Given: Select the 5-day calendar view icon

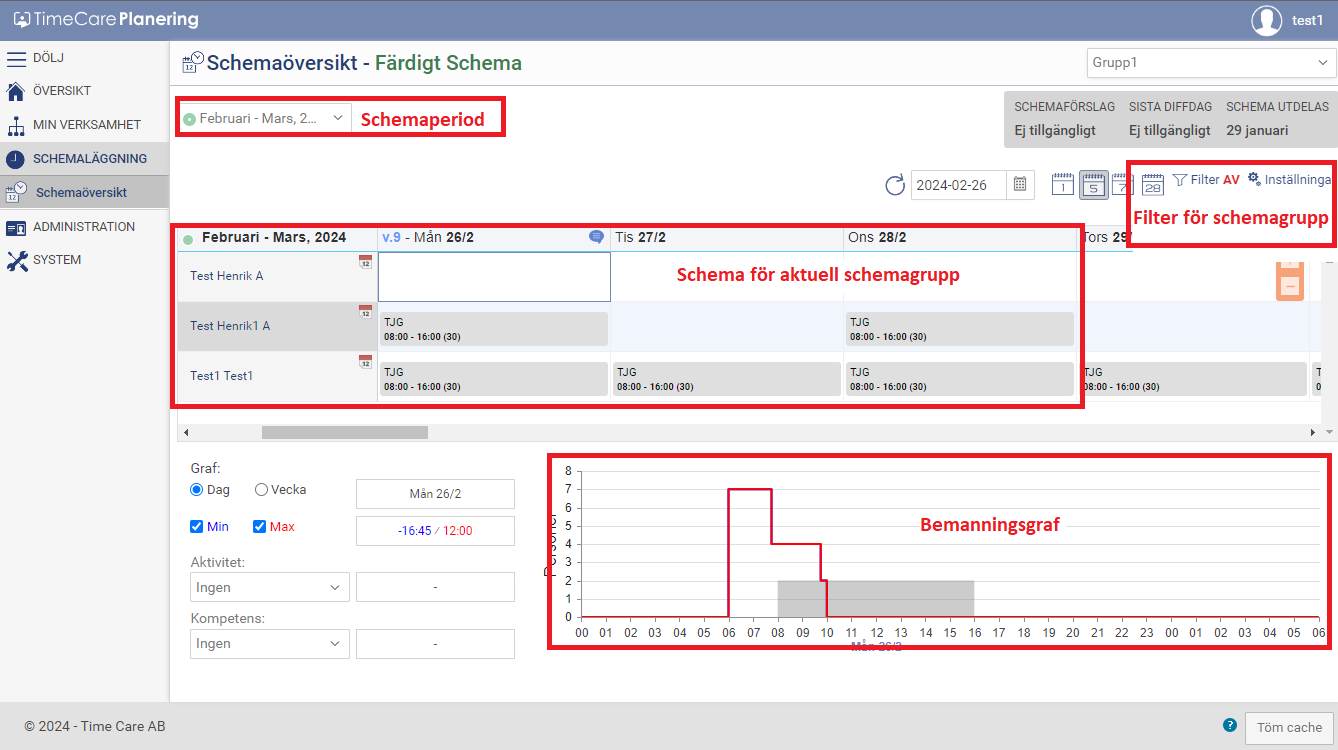Looking at the screenshot, I should [x=1093, y=185].
